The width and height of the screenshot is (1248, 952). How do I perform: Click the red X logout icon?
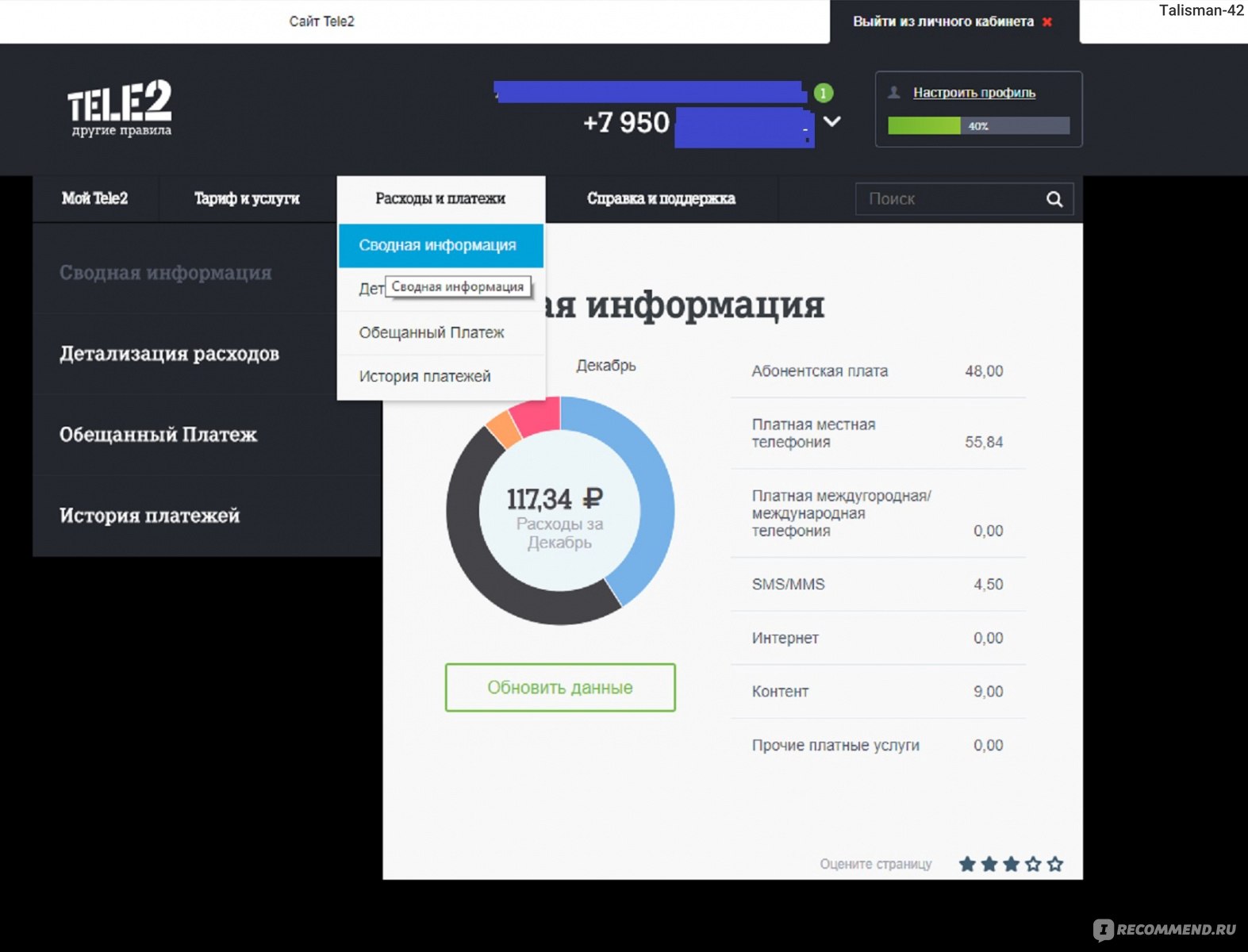[x=1047, y=22]
